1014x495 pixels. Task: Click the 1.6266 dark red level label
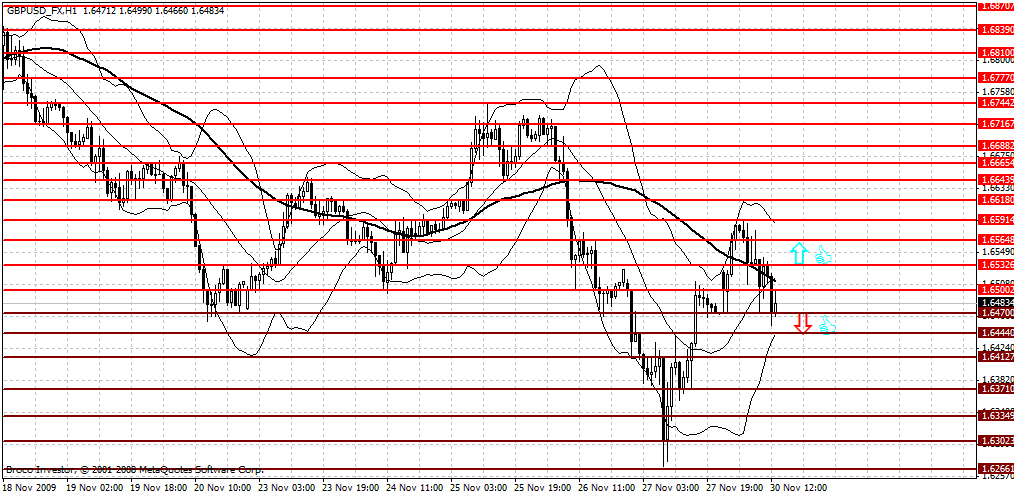[997, 469]
